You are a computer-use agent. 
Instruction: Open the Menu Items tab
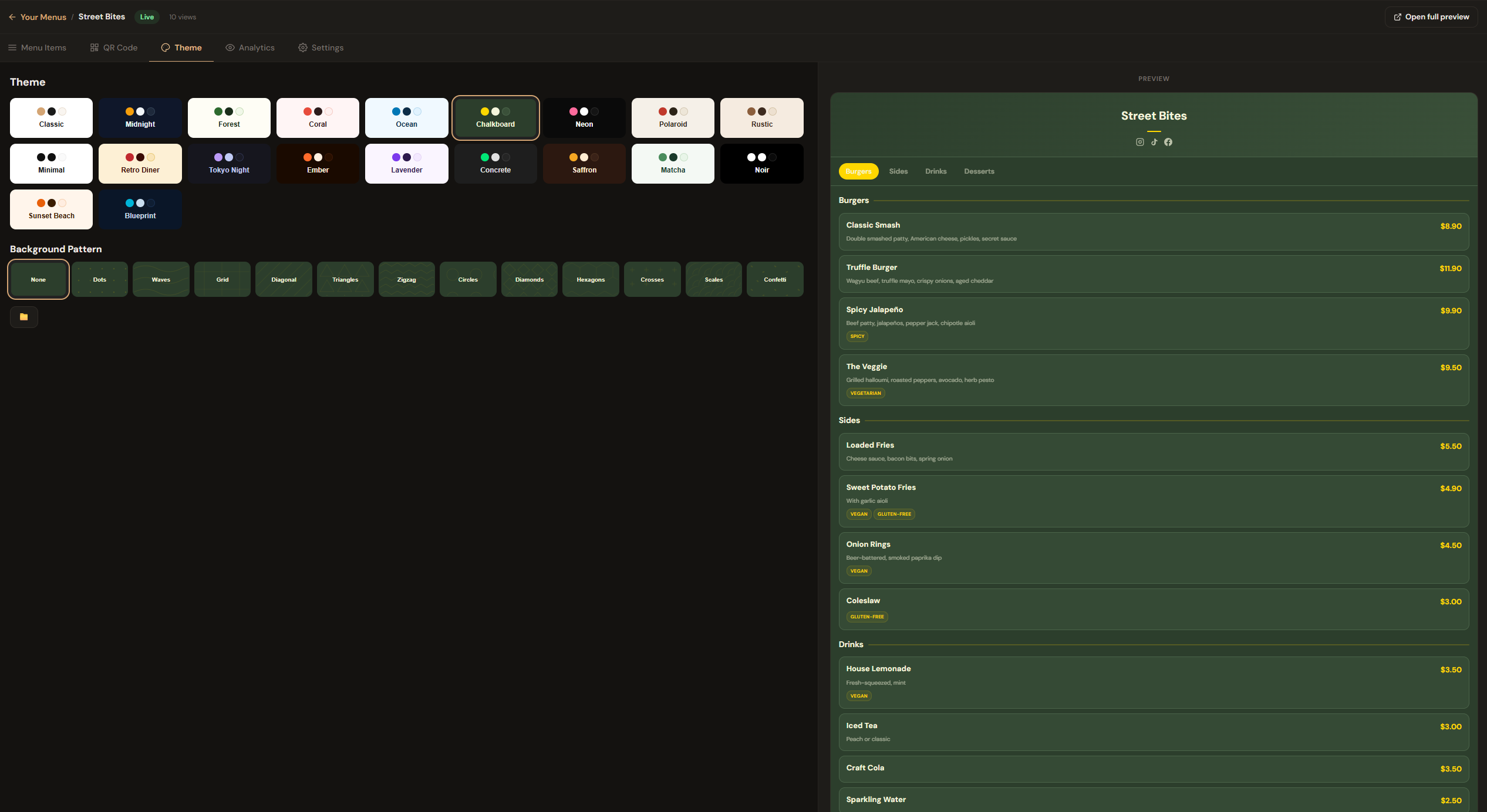pyautogui.click(x=37, y=48)
